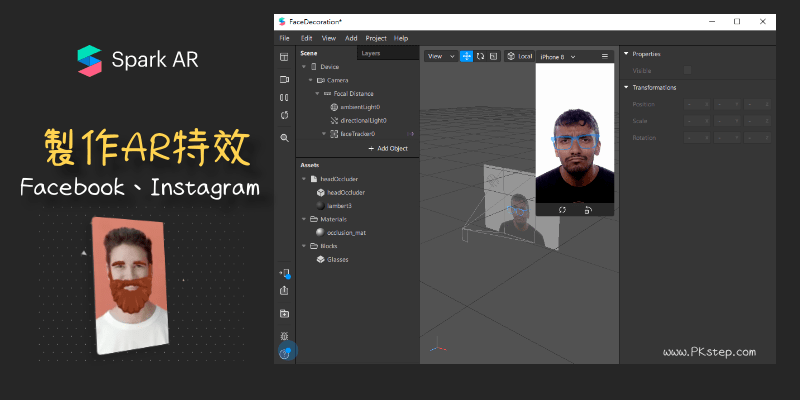
Task: Click the camera video icon in sidebar
Action: (x=284, y=80)
